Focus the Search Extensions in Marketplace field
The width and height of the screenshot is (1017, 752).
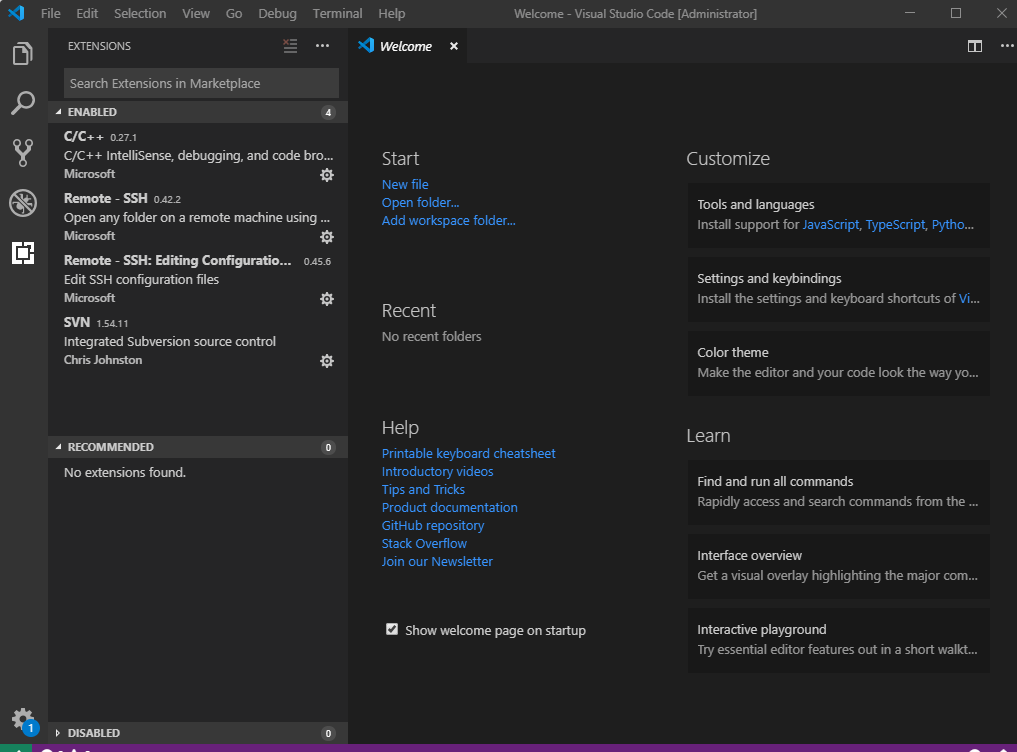(201, 83)
